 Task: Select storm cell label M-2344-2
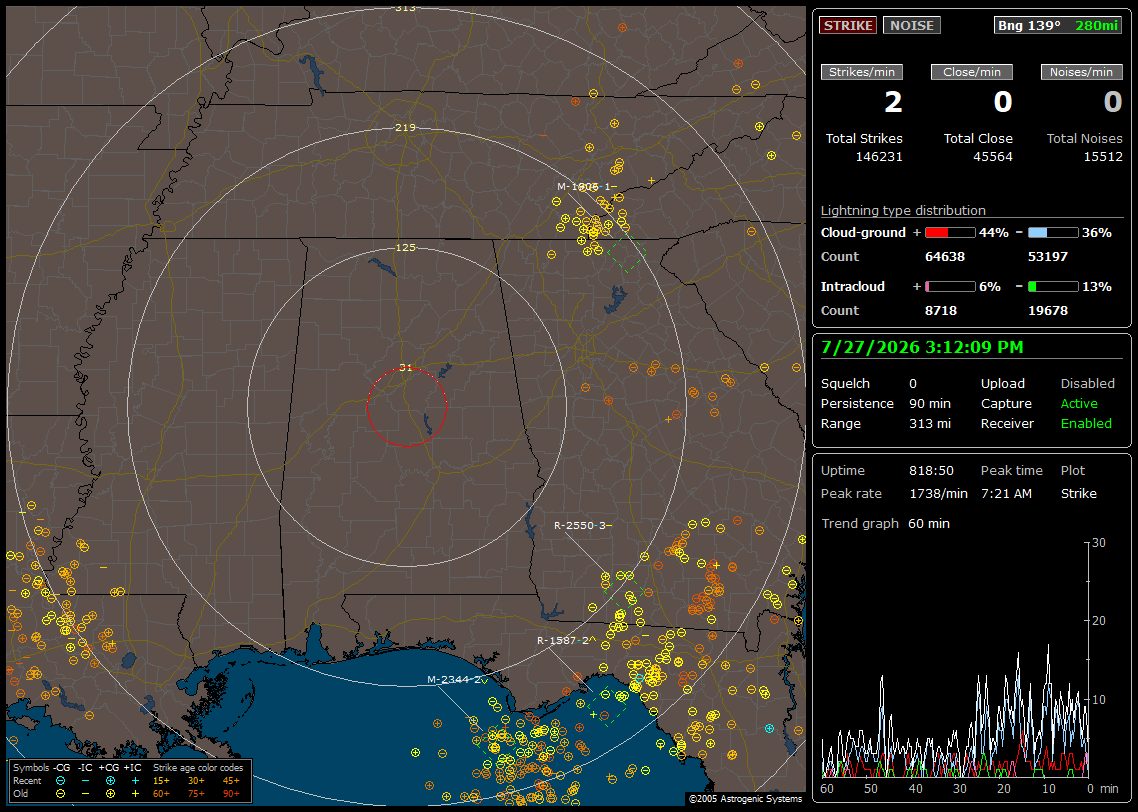click(x=454, y=679)
